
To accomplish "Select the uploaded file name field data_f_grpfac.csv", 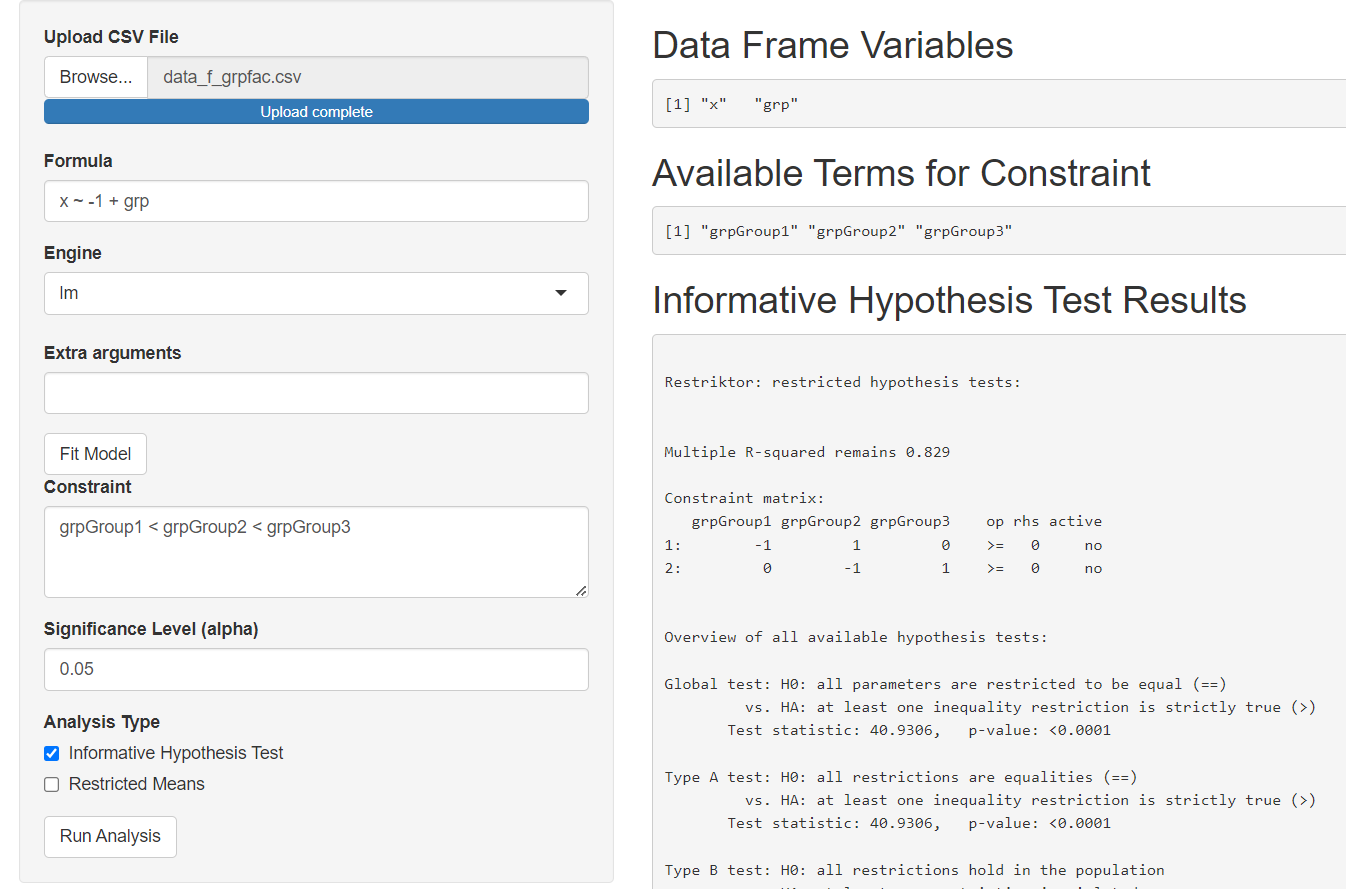I will [368, 77].
